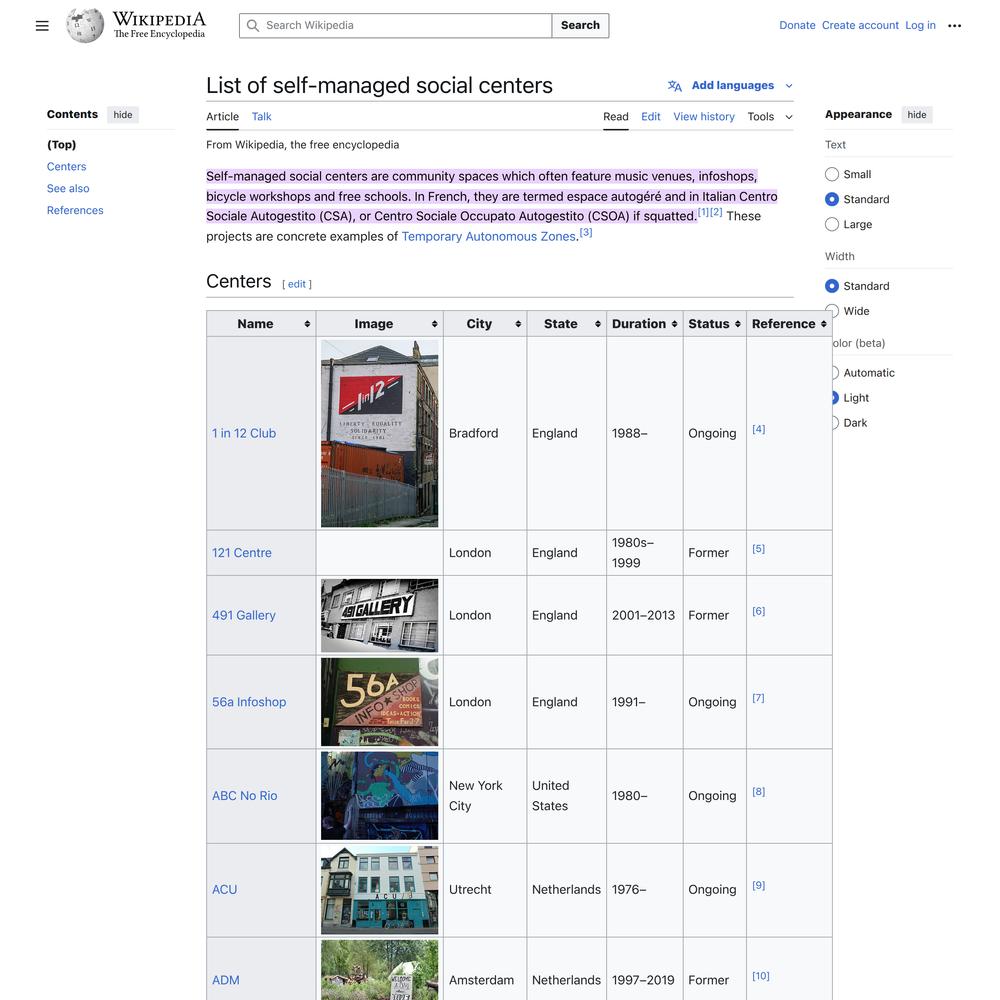The width and height of the screenshot is (1000, 1000).
Task: Open the hamburger main menu
Action: tap(42, 26)
